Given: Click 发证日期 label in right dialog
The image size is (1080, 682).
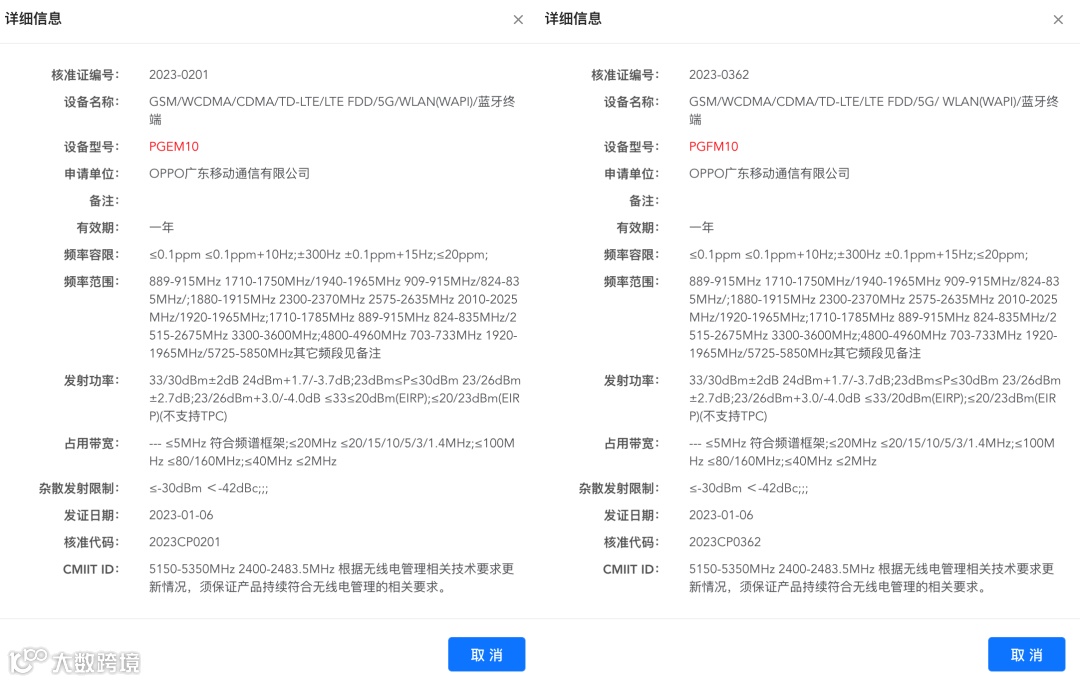Looking at the screenshot, I should click(x=631, y=515).
